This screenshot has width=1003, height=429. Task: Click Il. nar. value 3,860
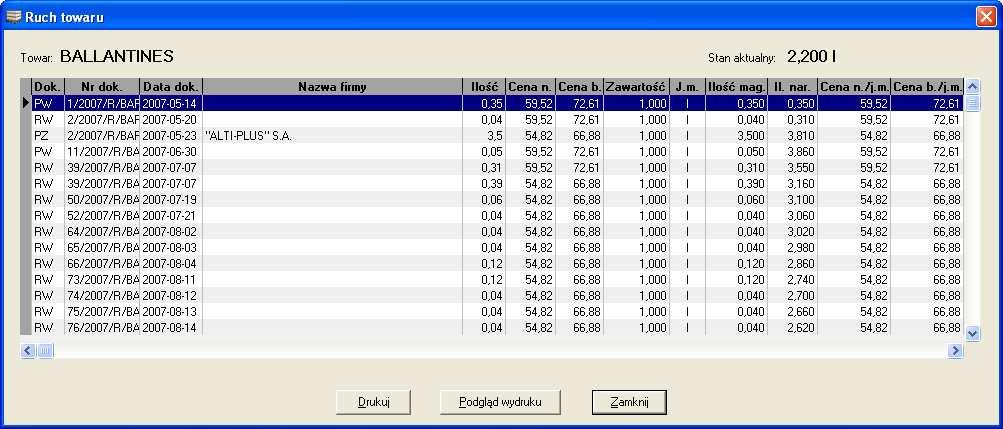click(x=793, y=152)
